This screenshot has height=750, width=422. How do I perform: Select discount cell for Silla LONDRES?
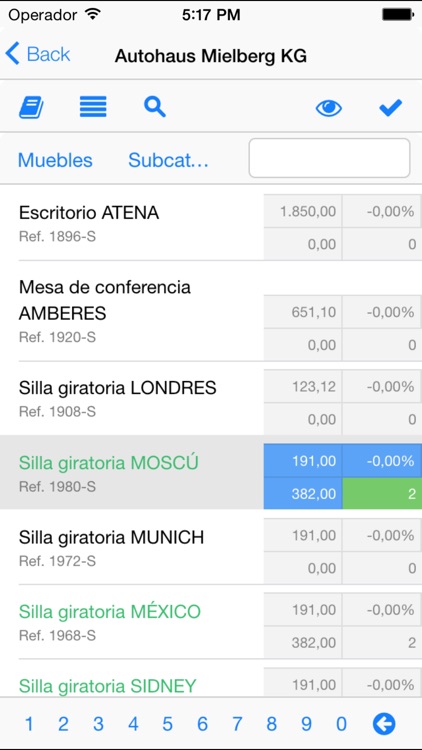(x=382, y=386)
